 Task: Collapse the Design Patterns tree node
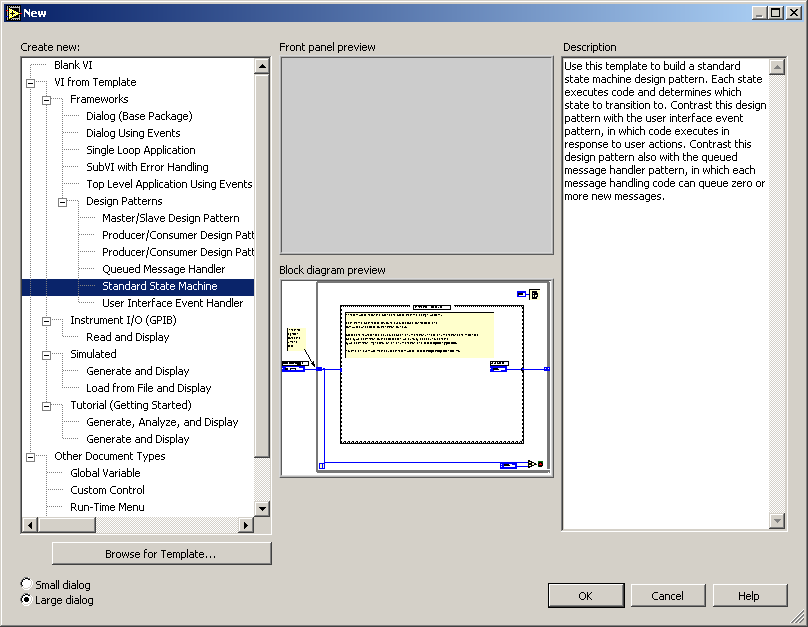[x=63, y=202]
